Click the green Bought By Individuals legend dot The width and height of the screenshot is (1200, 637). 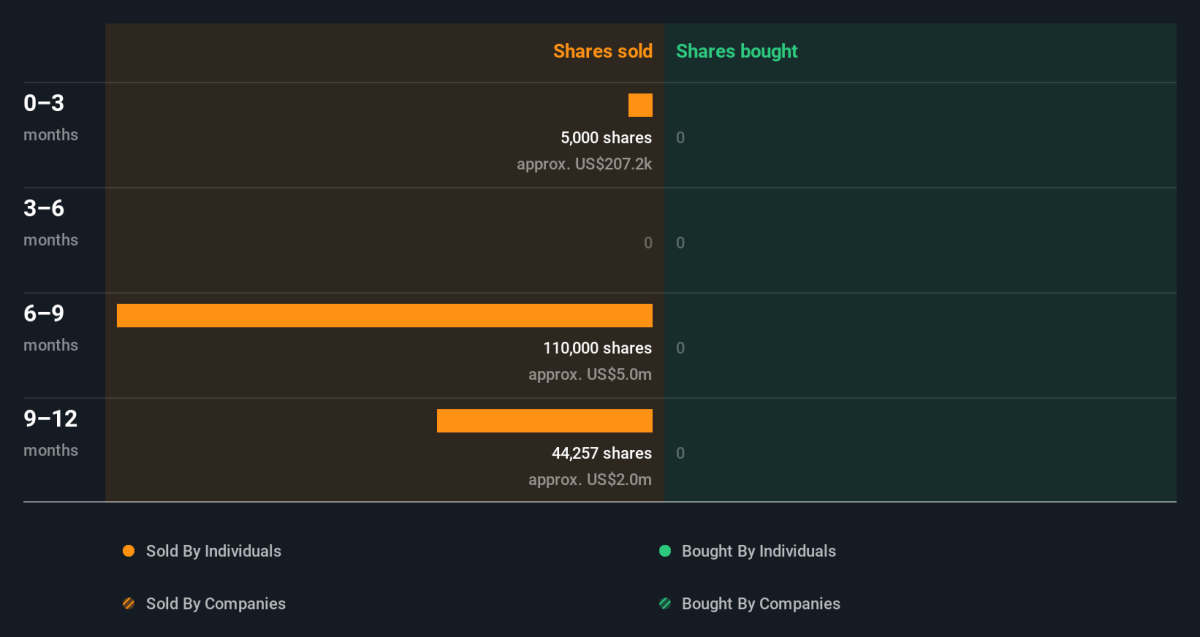point(665,551)
